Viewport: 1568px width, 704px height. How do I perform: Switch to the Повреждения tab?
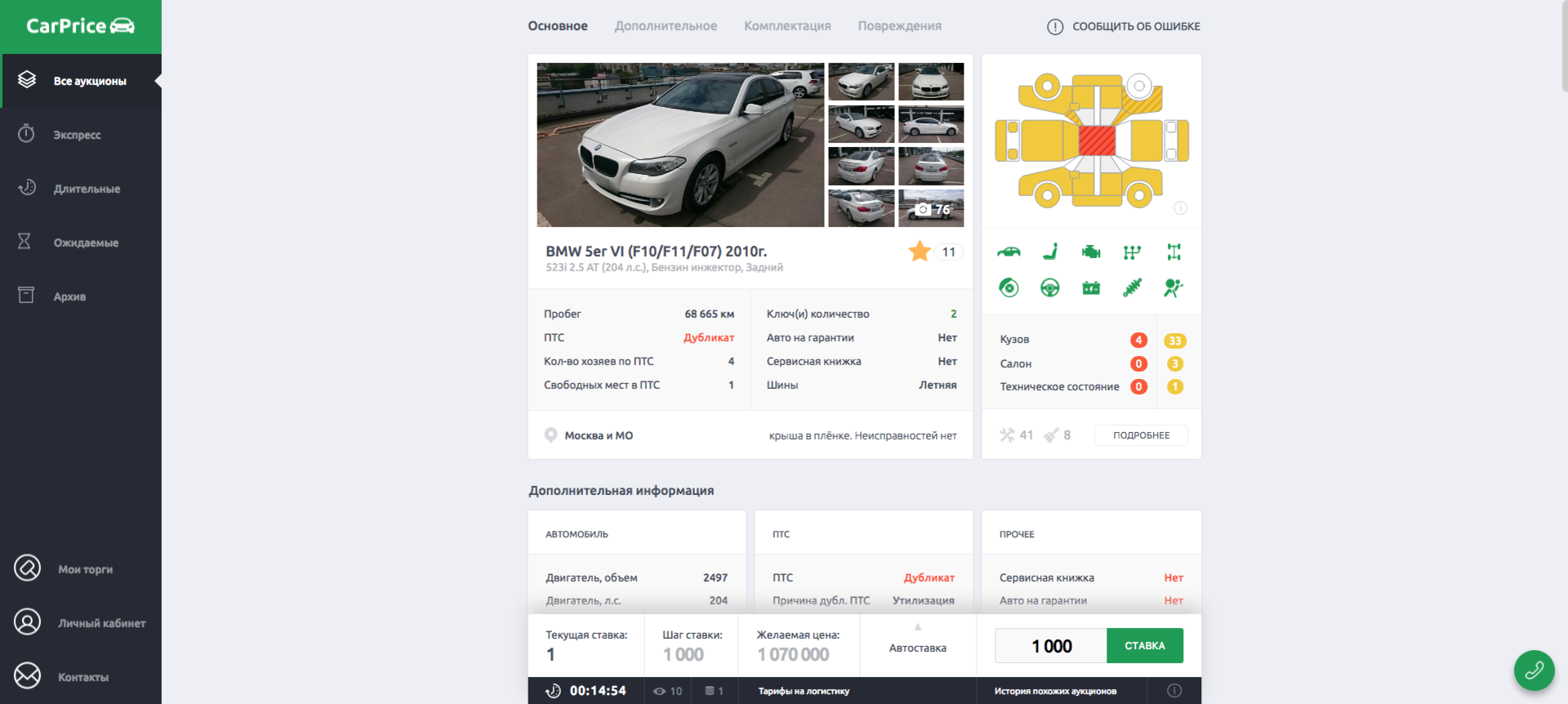click(x=899, y=26)
